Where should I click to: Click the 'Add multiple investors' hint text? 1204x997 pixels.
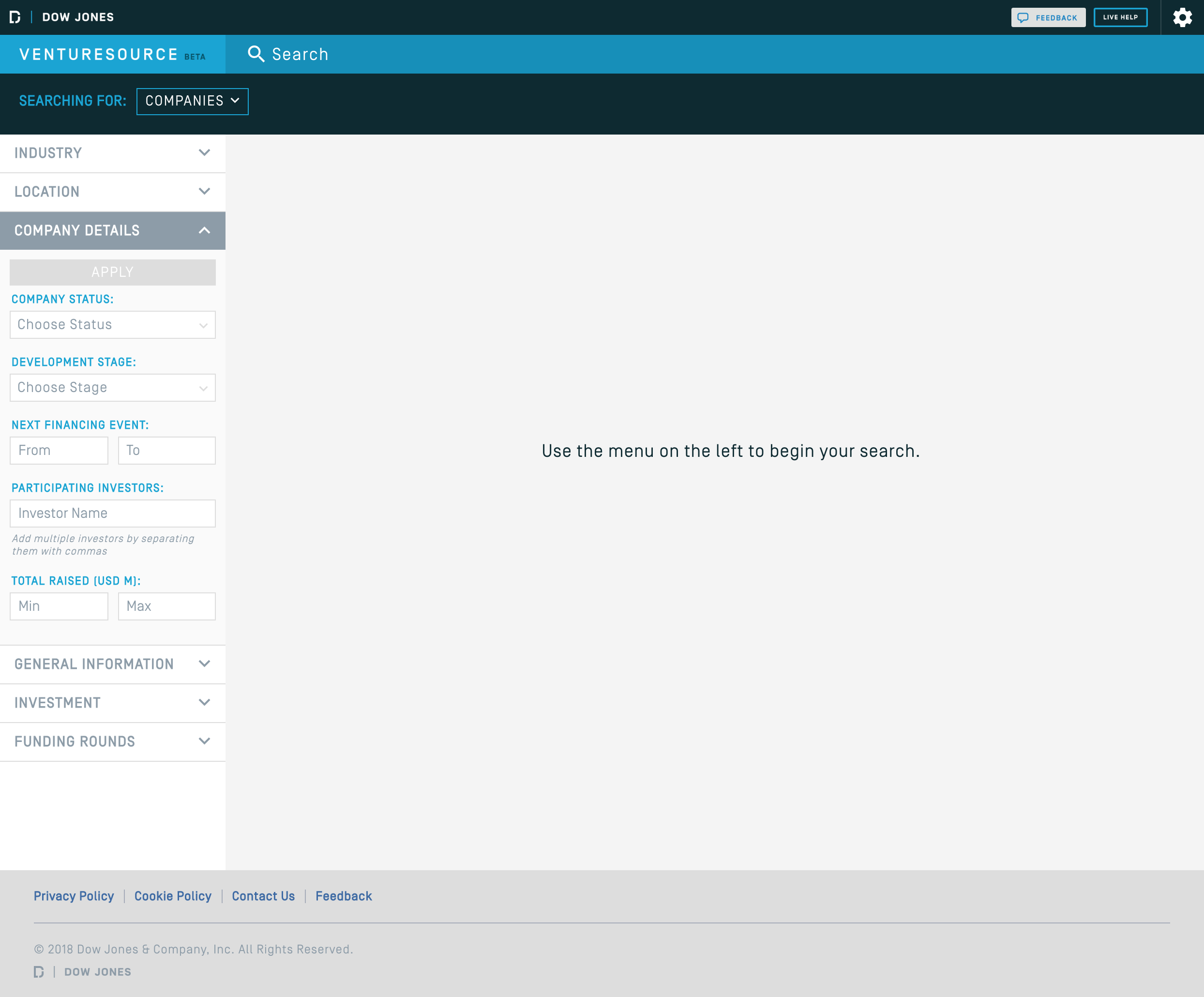click(103, 545)
